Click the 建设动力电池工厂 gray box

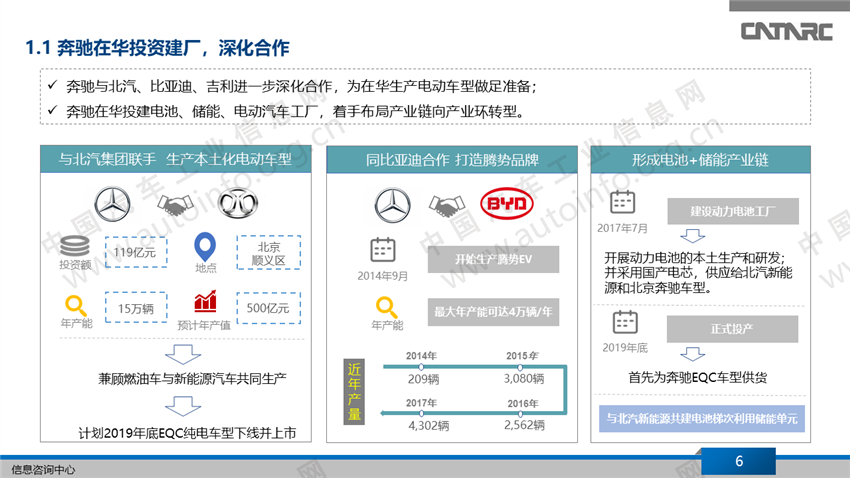(733, 211)
